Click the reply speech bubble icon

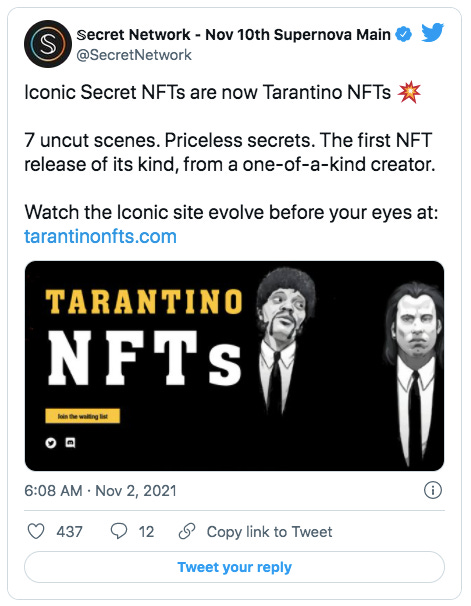pos(119,531)
